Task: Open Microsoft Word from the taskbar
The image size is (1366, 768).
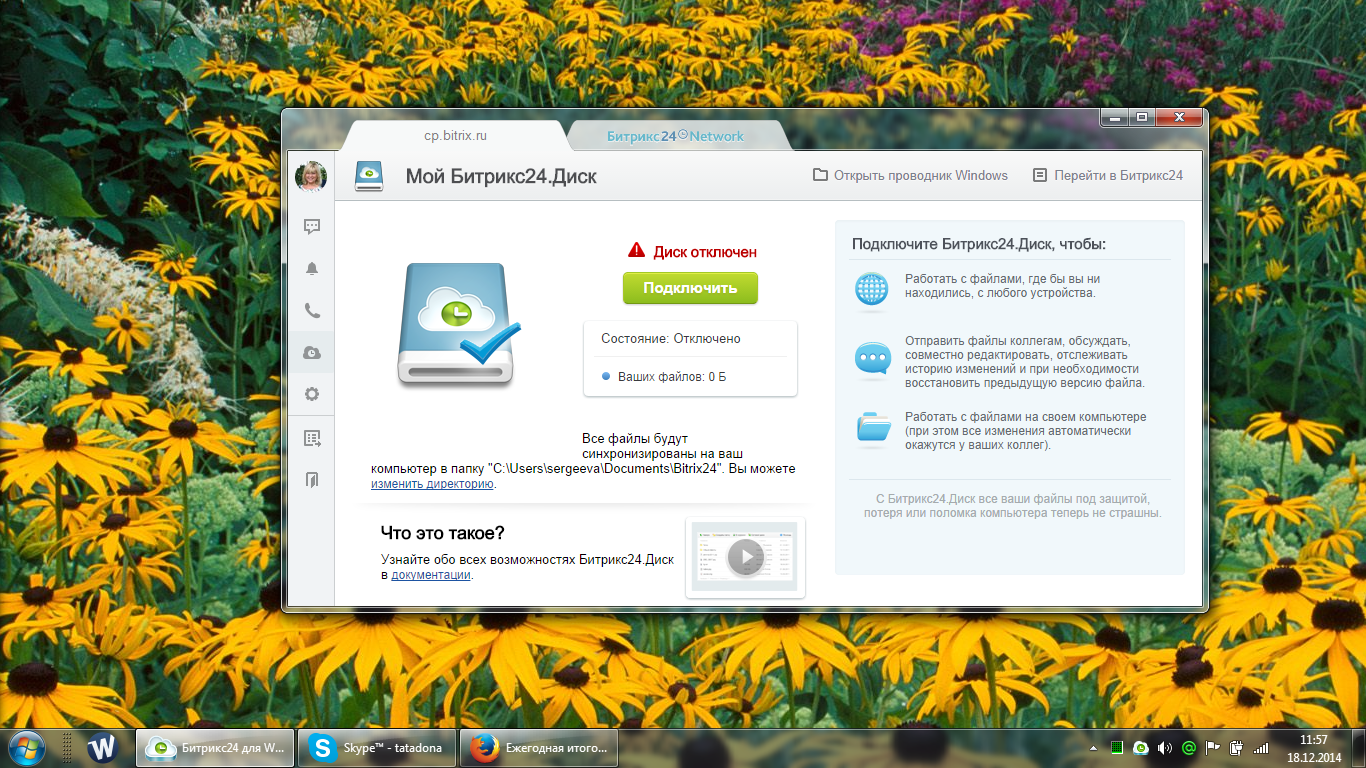Action: coord(103,747)
